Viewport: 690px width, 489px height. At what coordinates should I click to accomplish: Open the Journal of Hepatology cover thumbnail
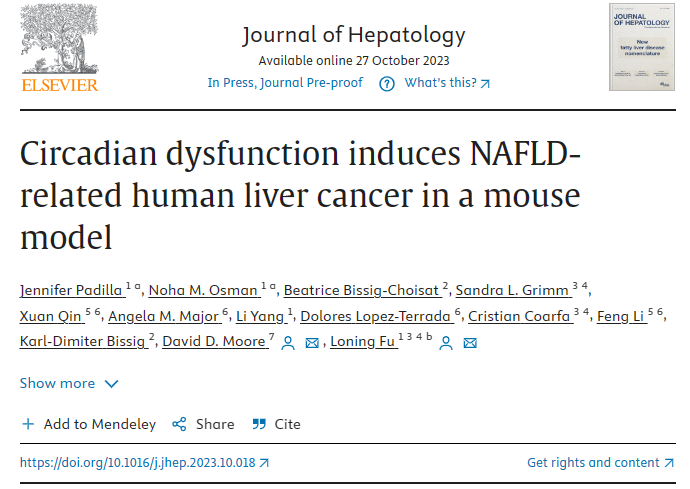(642, 47)
